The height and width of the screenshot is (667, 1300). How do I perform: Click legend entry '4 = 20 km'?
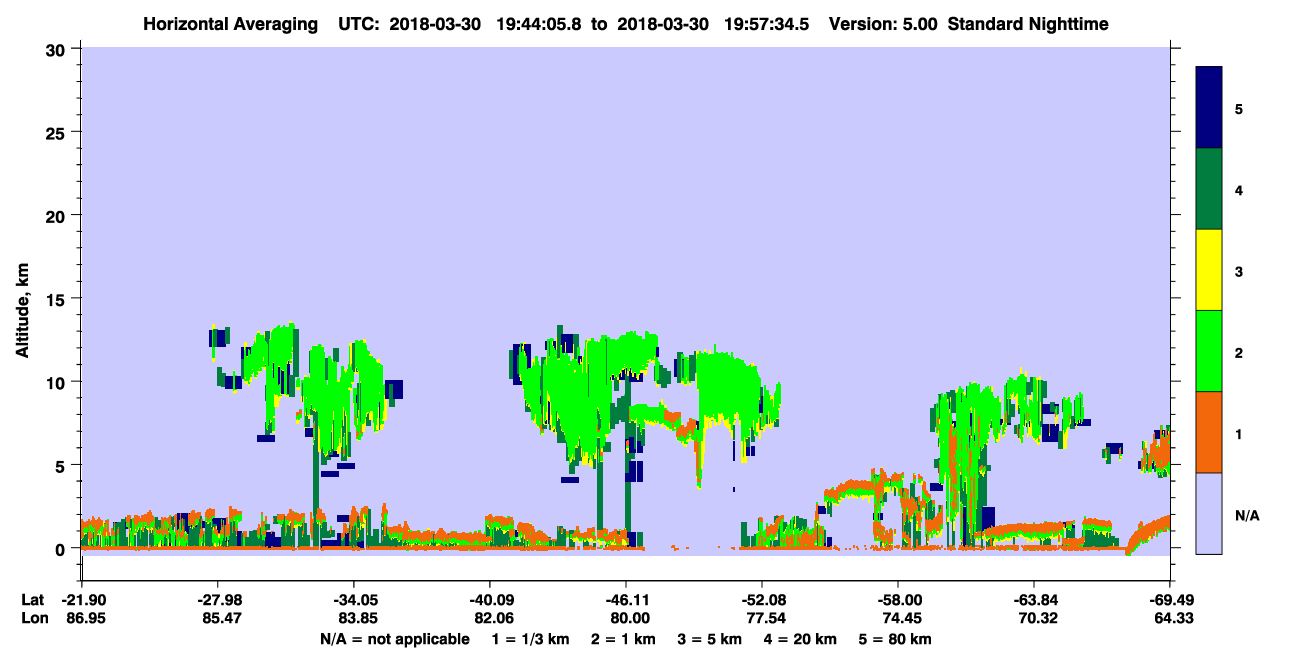[803, 639]
